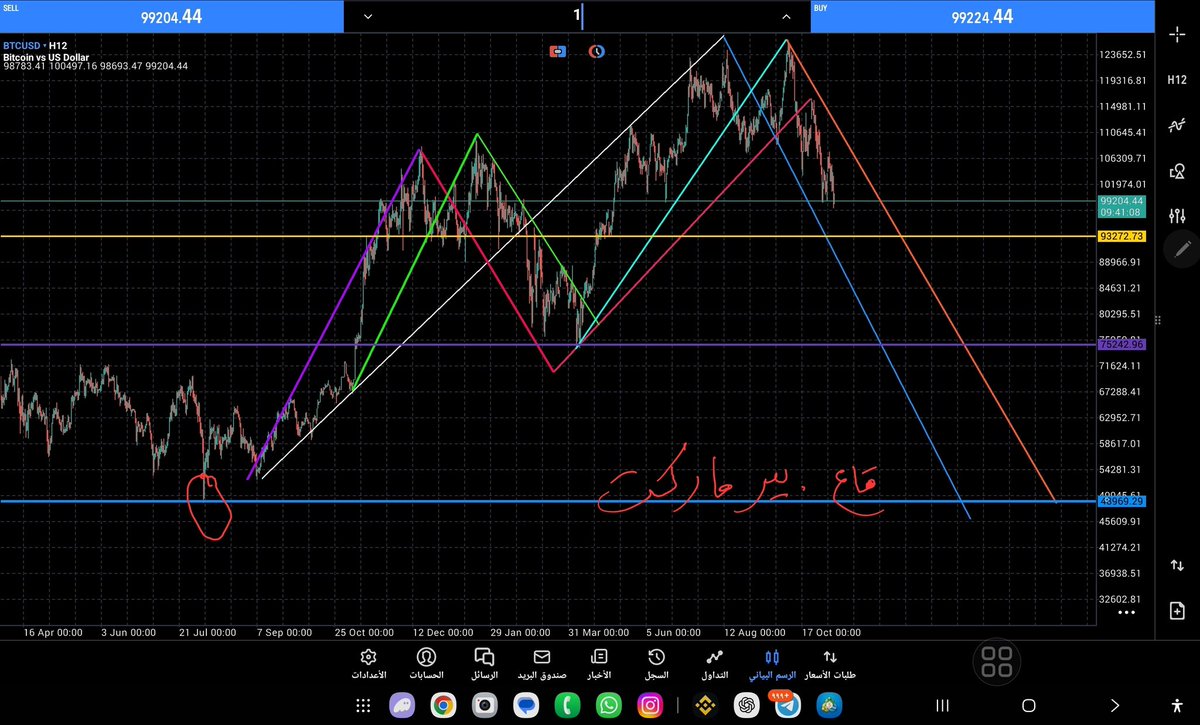The width and height of the screenshot is (1200, 725).
Task: Select the yellow 93272.73 price level label
Action: 1120,236
